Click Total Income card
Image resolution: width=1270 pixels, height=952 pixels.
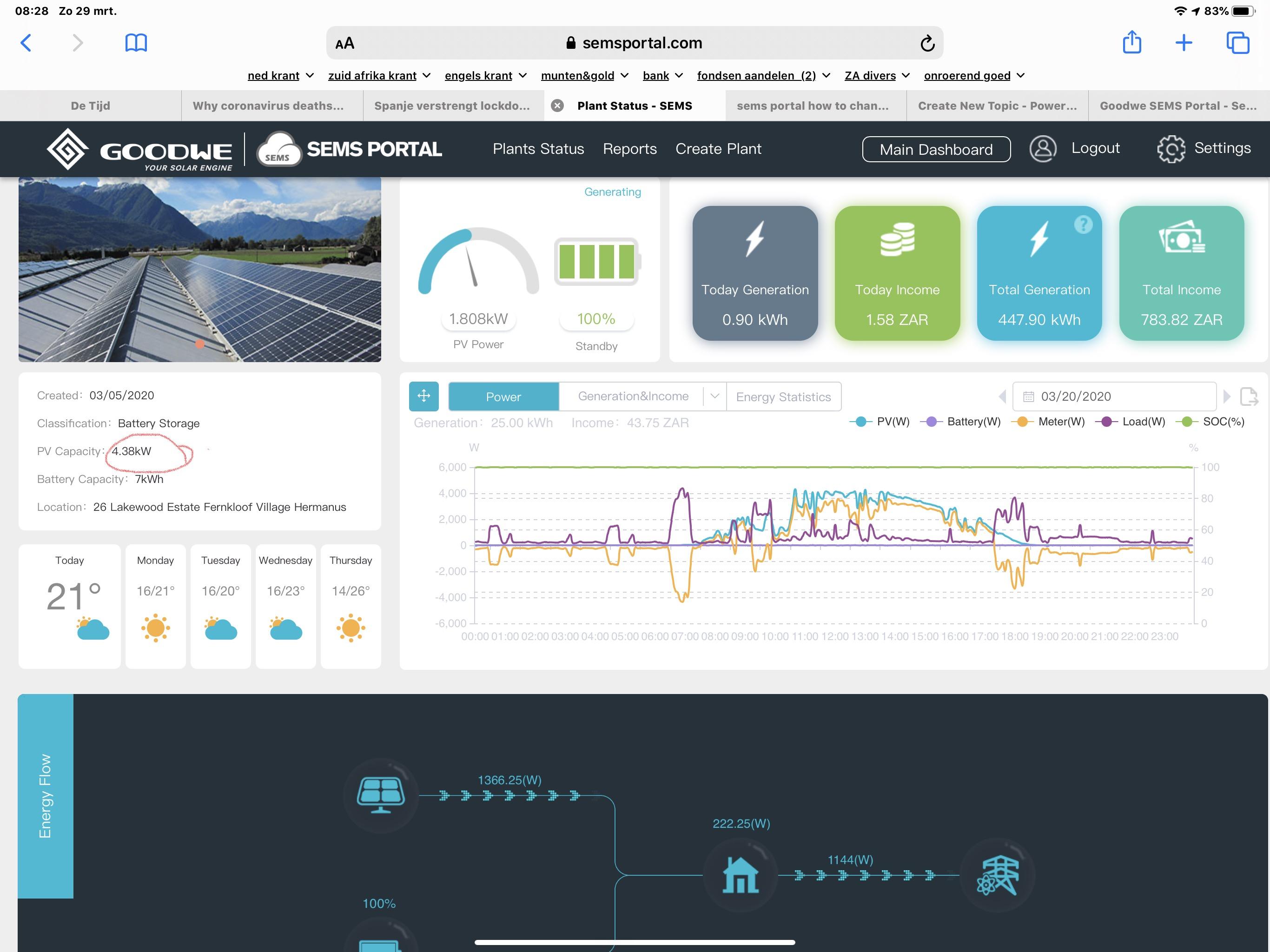[1182, 273]
